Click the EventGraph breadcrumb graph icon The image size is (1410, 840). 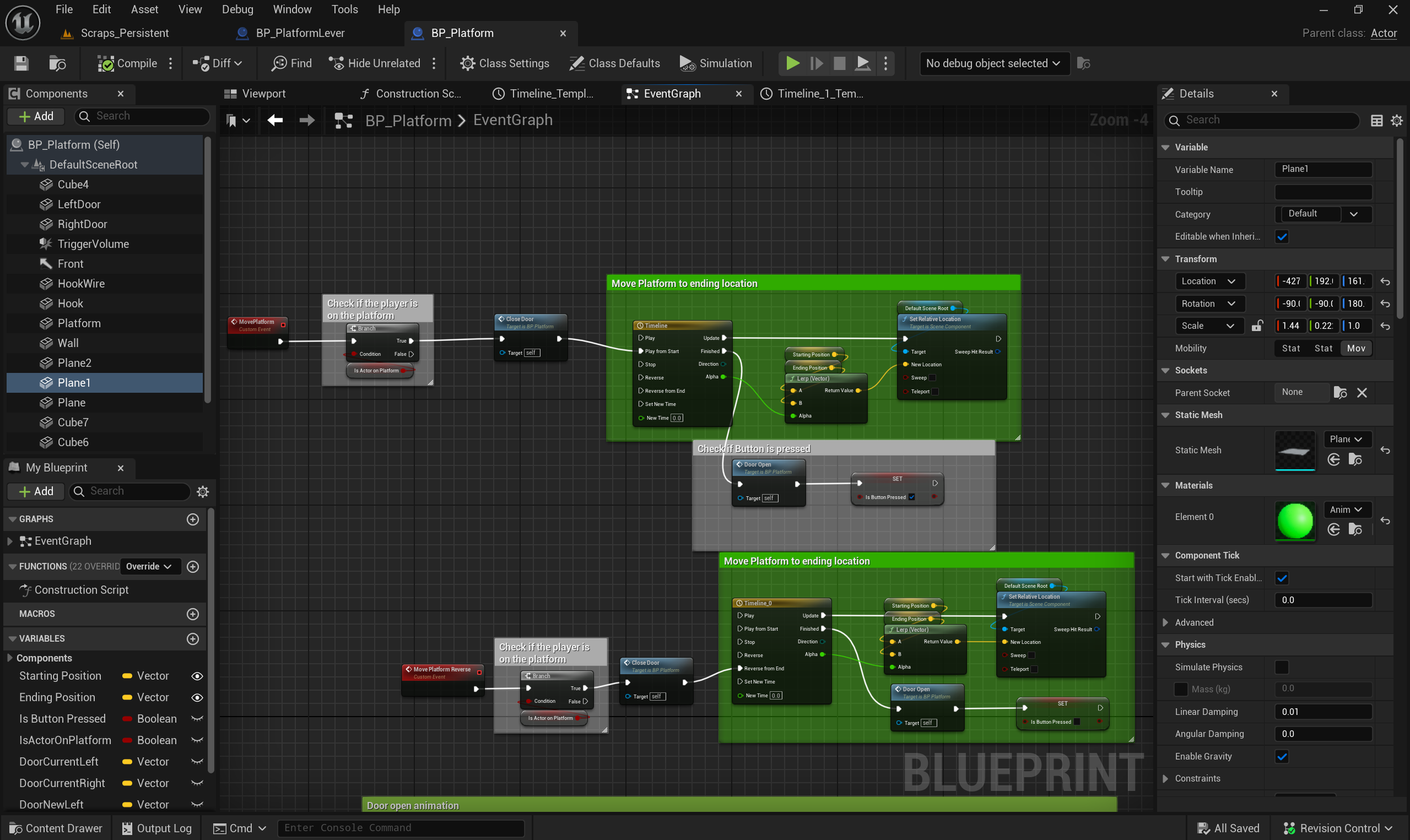coord(343,120)
